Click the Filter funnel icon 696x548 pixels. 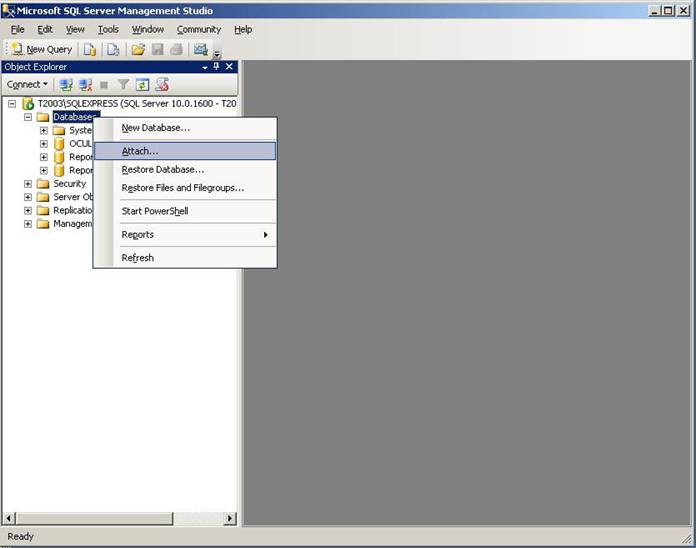pyautogui.click(x=123, y=84)
